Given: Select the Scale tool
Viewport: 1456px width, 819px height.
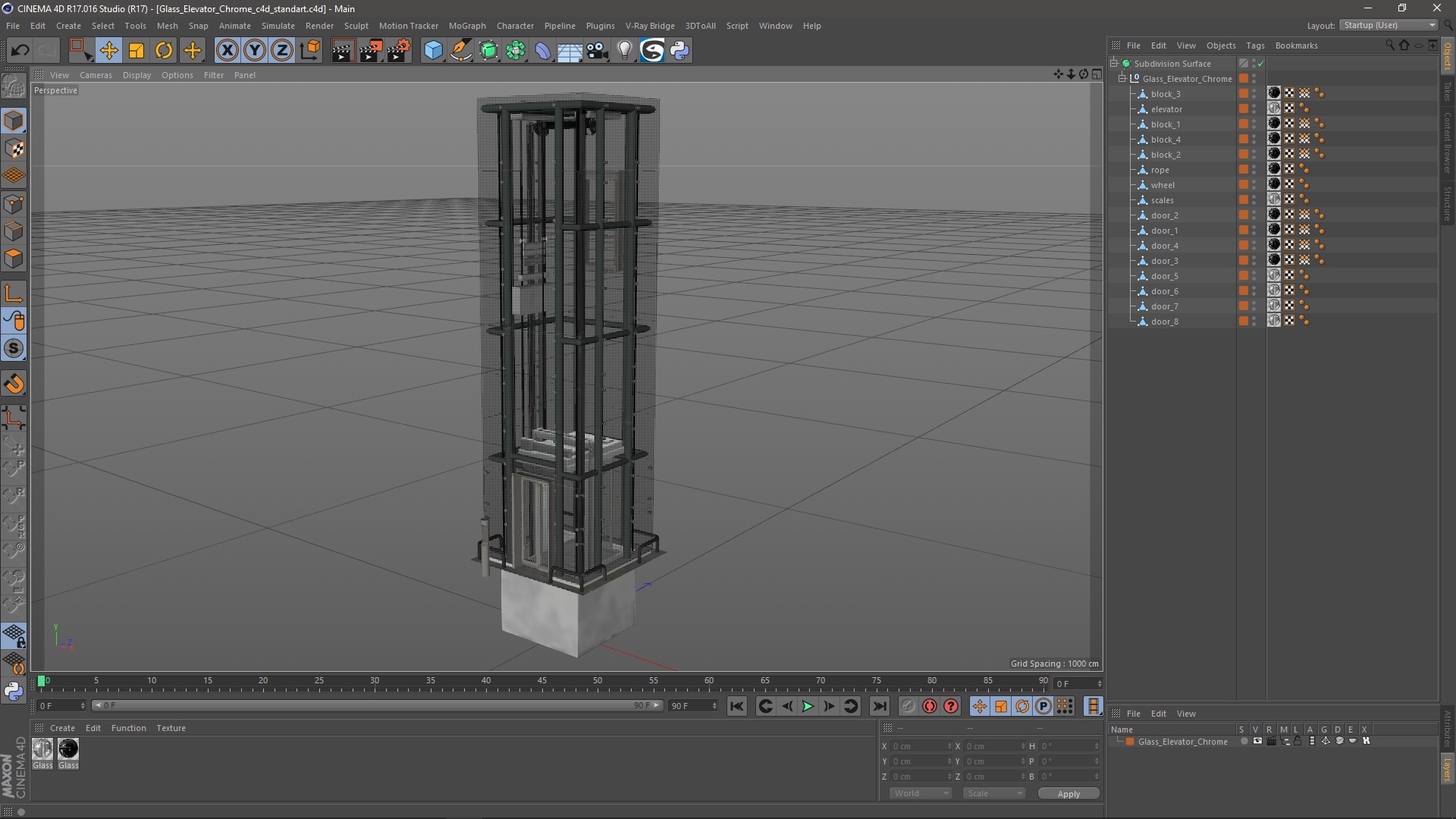Looking at the screenshot, I should coord(136,51).
